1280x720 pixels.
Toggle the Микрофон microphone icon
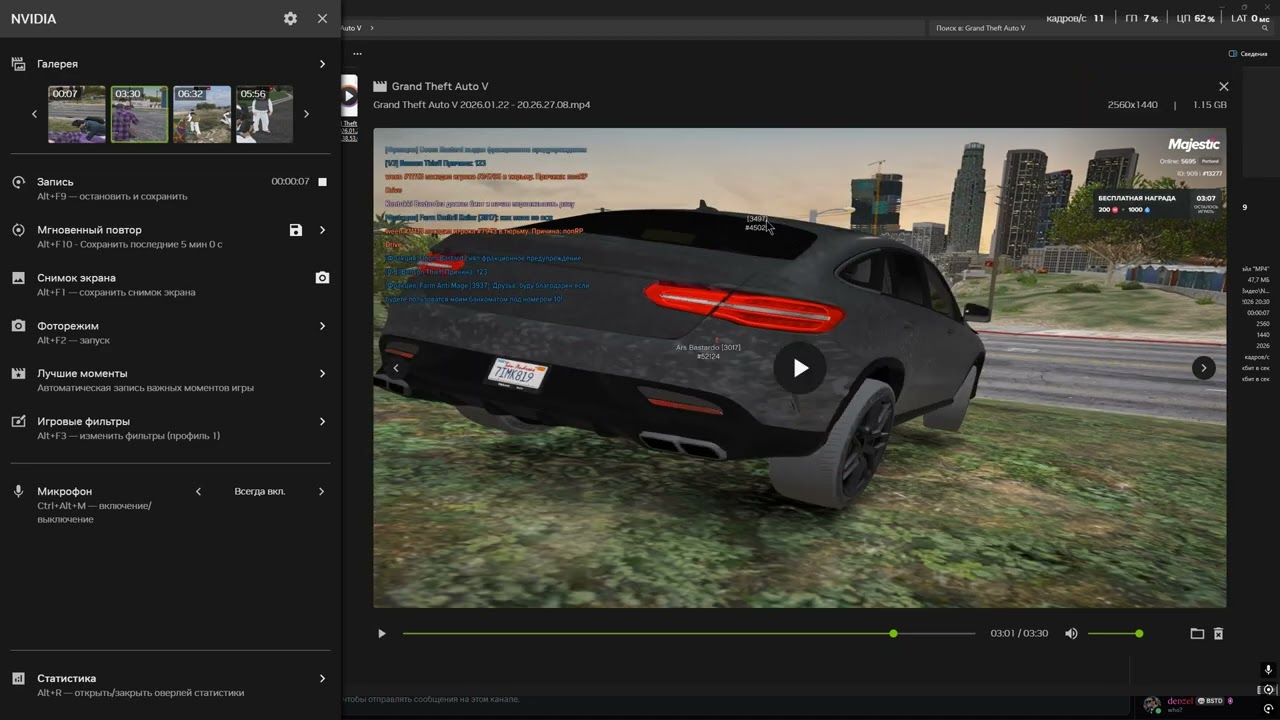pyautogui.click(x=18, y=492)
